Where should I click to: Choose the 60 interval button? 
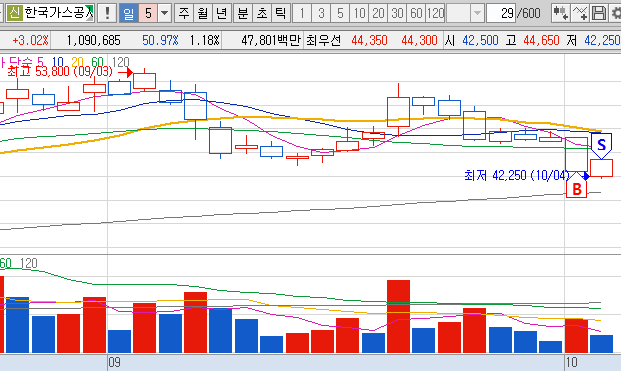tap(416, 13)
